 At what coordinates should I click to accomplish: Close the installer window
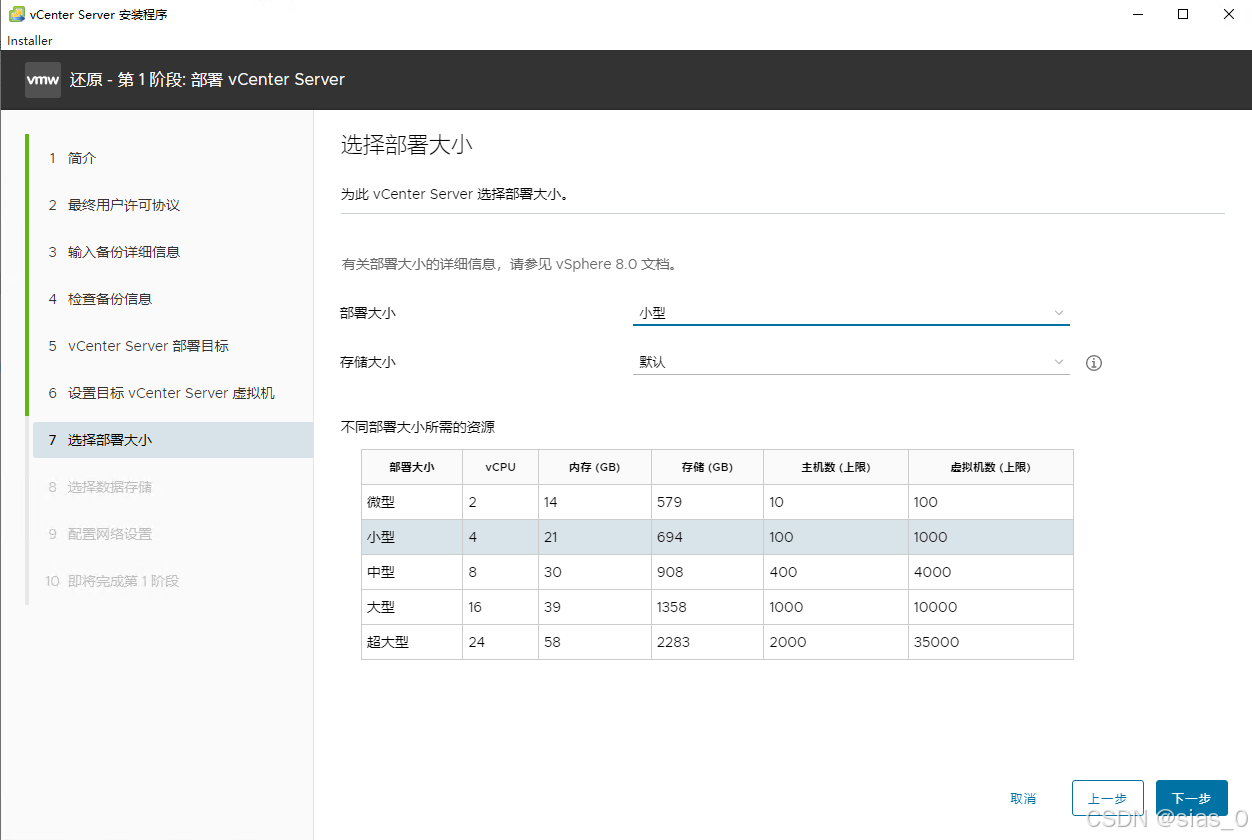point(1229,14)
